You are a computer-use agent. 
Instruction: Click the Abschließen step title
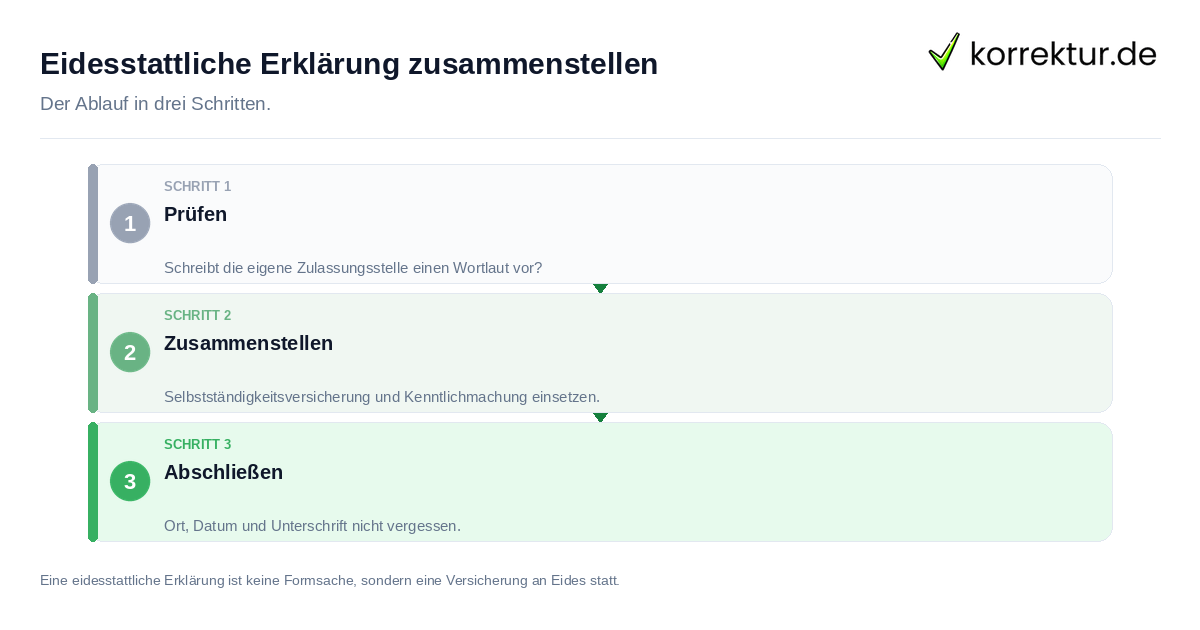pyautogui.click(x=223, y=472)
